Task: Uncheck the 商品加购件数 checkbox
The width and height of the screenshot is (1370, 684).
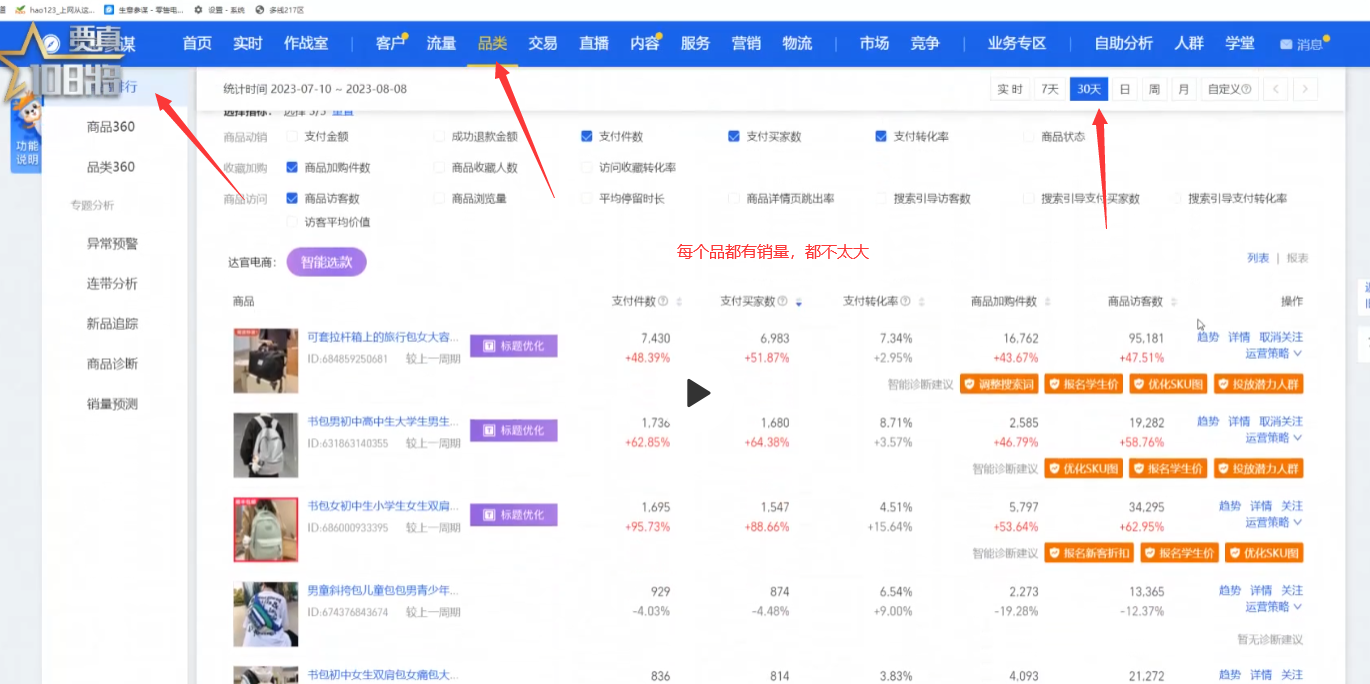Action: 293,168
